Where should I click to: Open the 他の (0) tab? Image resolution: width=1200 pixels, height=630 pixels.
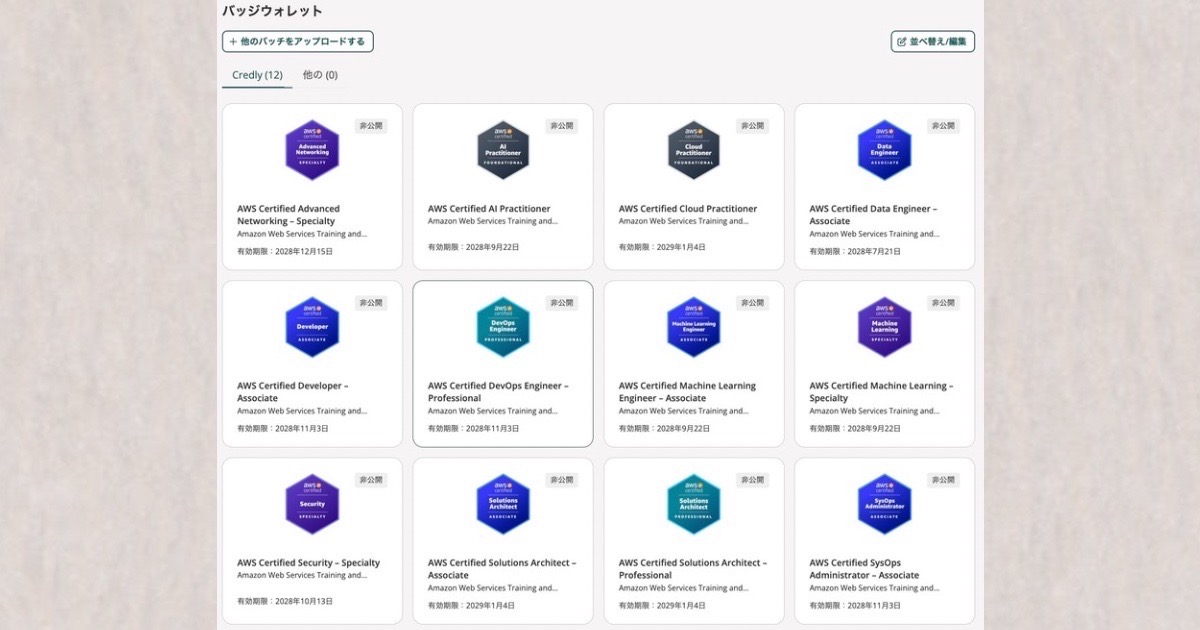pos(320,75)
